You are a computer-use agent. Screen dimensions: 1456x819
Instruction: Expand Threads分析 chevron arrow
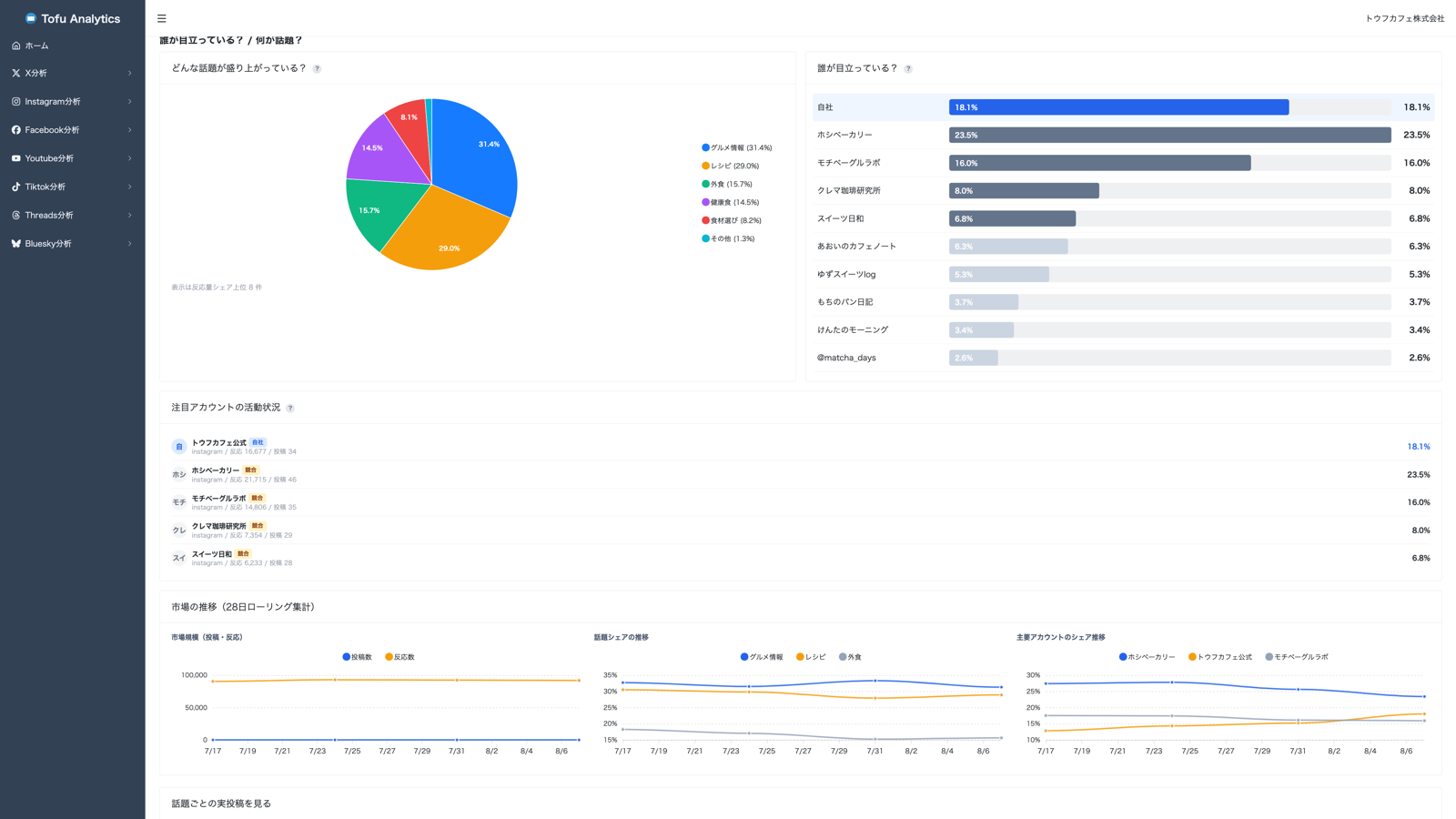tap(129, 216)
